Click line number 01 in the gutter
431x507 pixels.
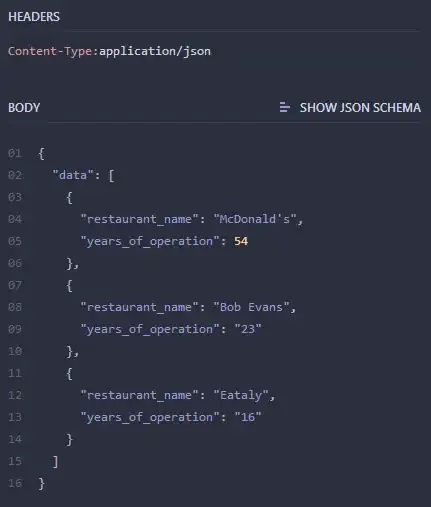click(x=15, y=153)
